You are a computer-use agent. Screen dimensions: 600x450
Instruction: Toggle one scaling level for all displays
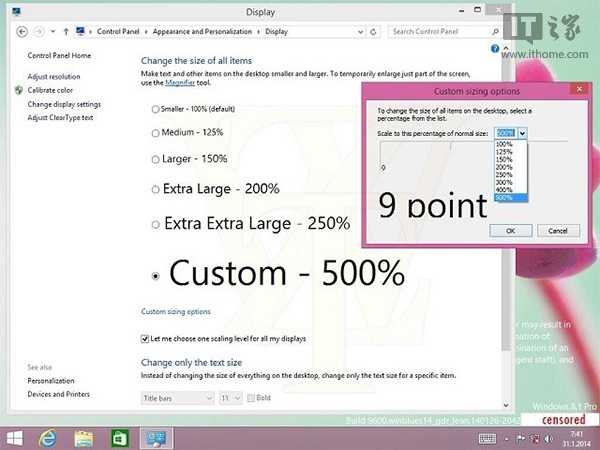(x=145, y=339)
